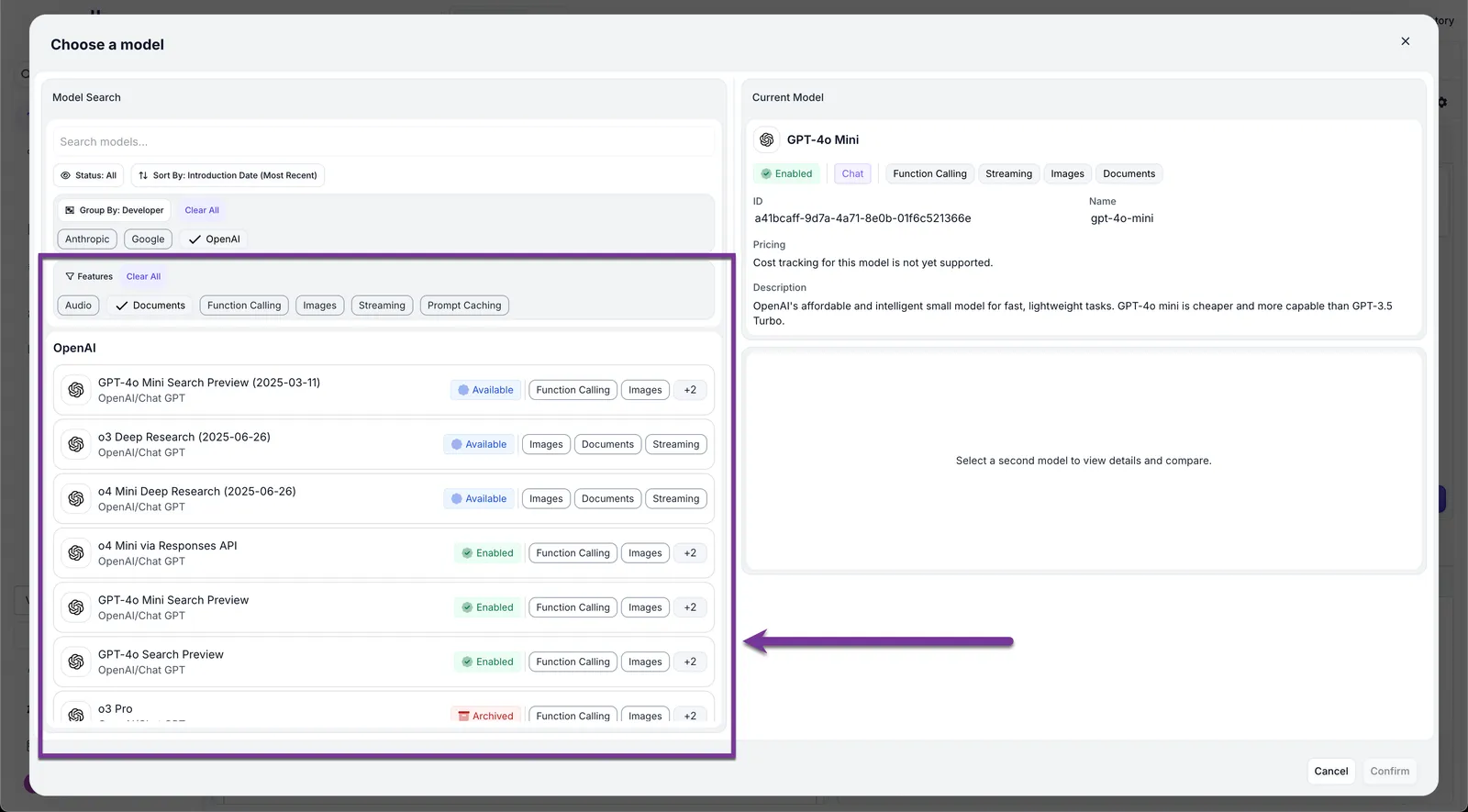The width and height of the screenshot is (1468, 812).
Task: Click the Confirm button
Action: point(1389,772)
